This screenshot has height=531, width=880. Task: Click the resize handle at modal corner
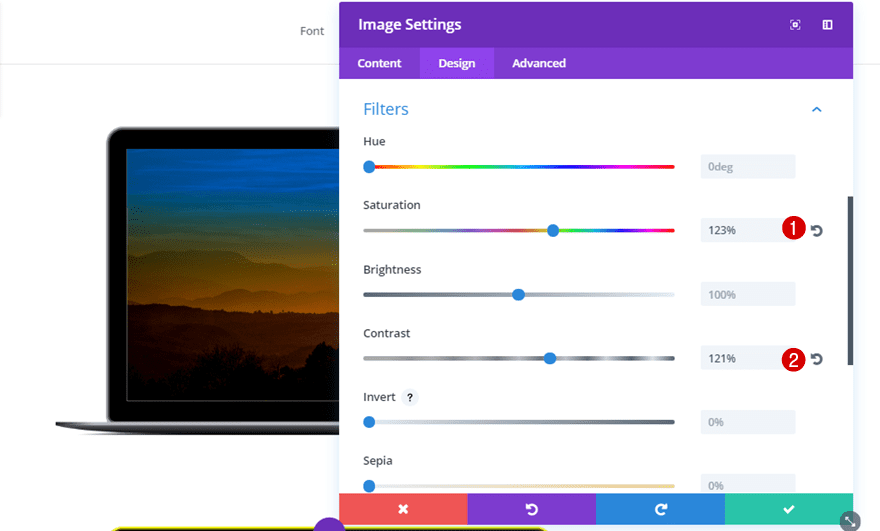(849, 521)
